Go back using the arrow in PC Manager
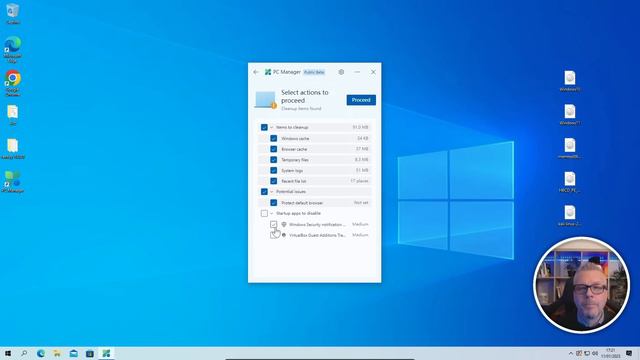Viewport: 640px width, 360px height. point(256,72)
